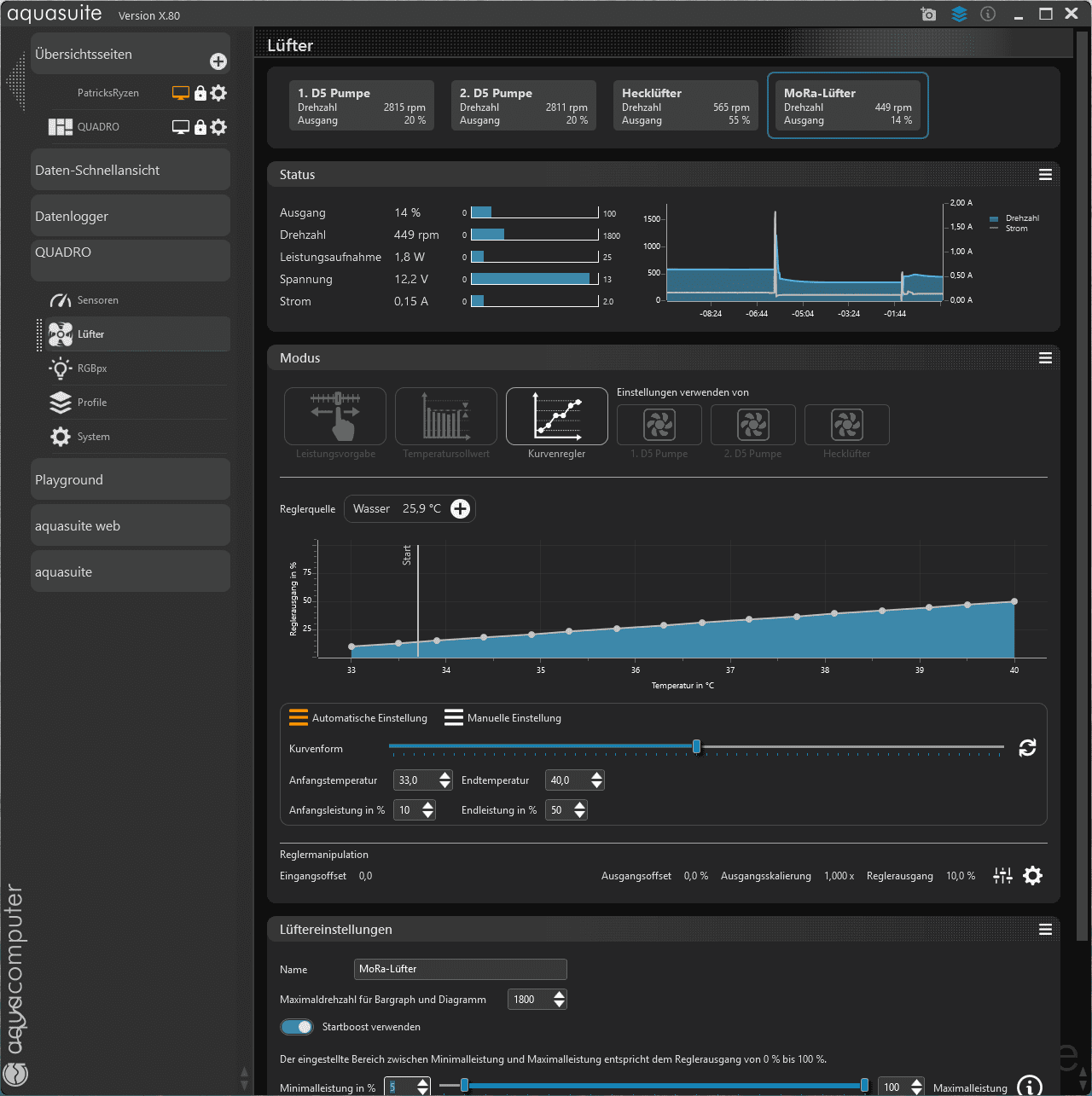This screenshot has height=1096, width=1092.
Task: Select the 2. D5 Pumpe fan tab
Action: click(x=524, y=106)
